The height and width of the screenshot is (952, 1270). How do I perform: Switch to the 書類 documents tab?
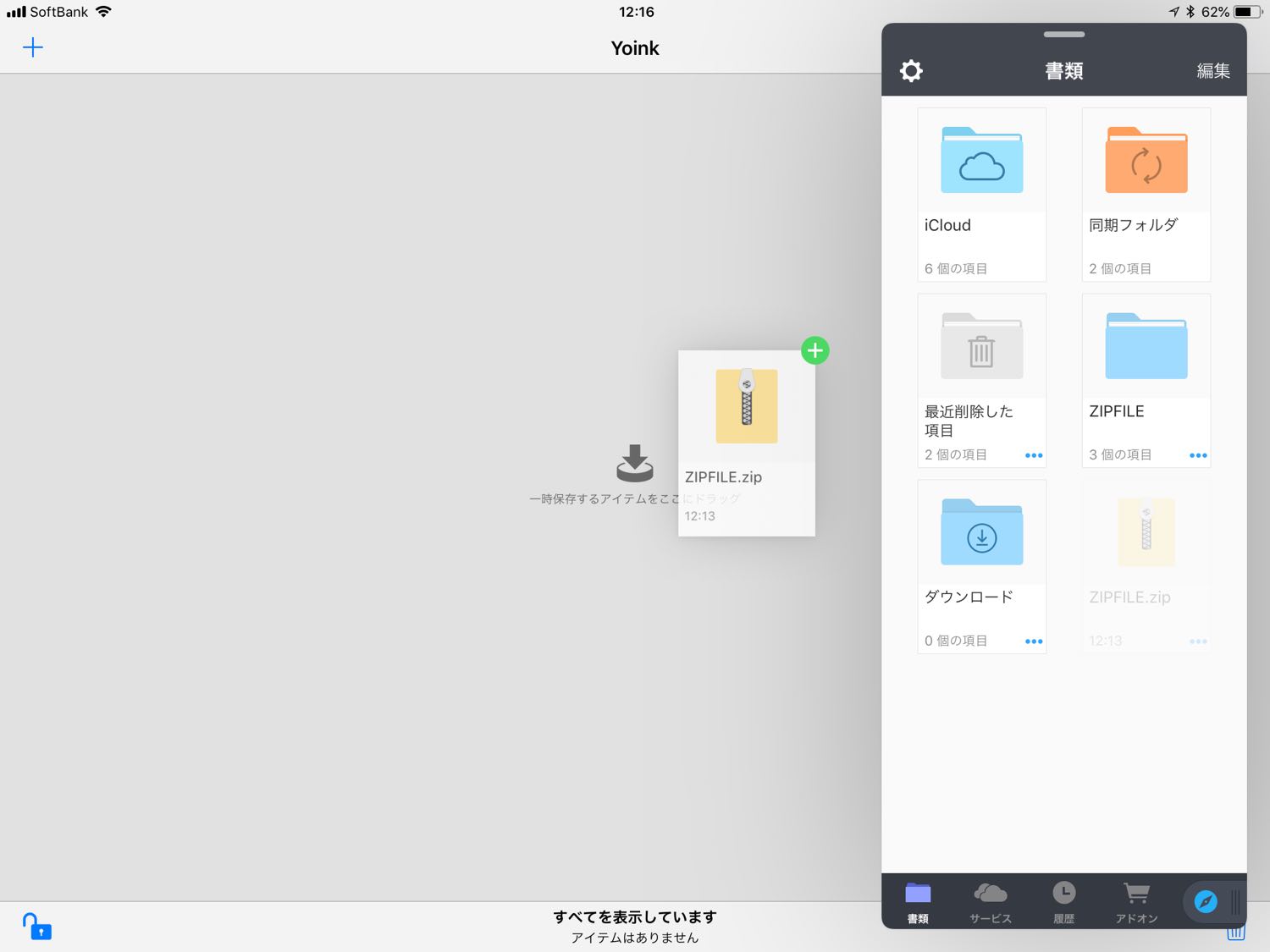[x=918, y=902]
